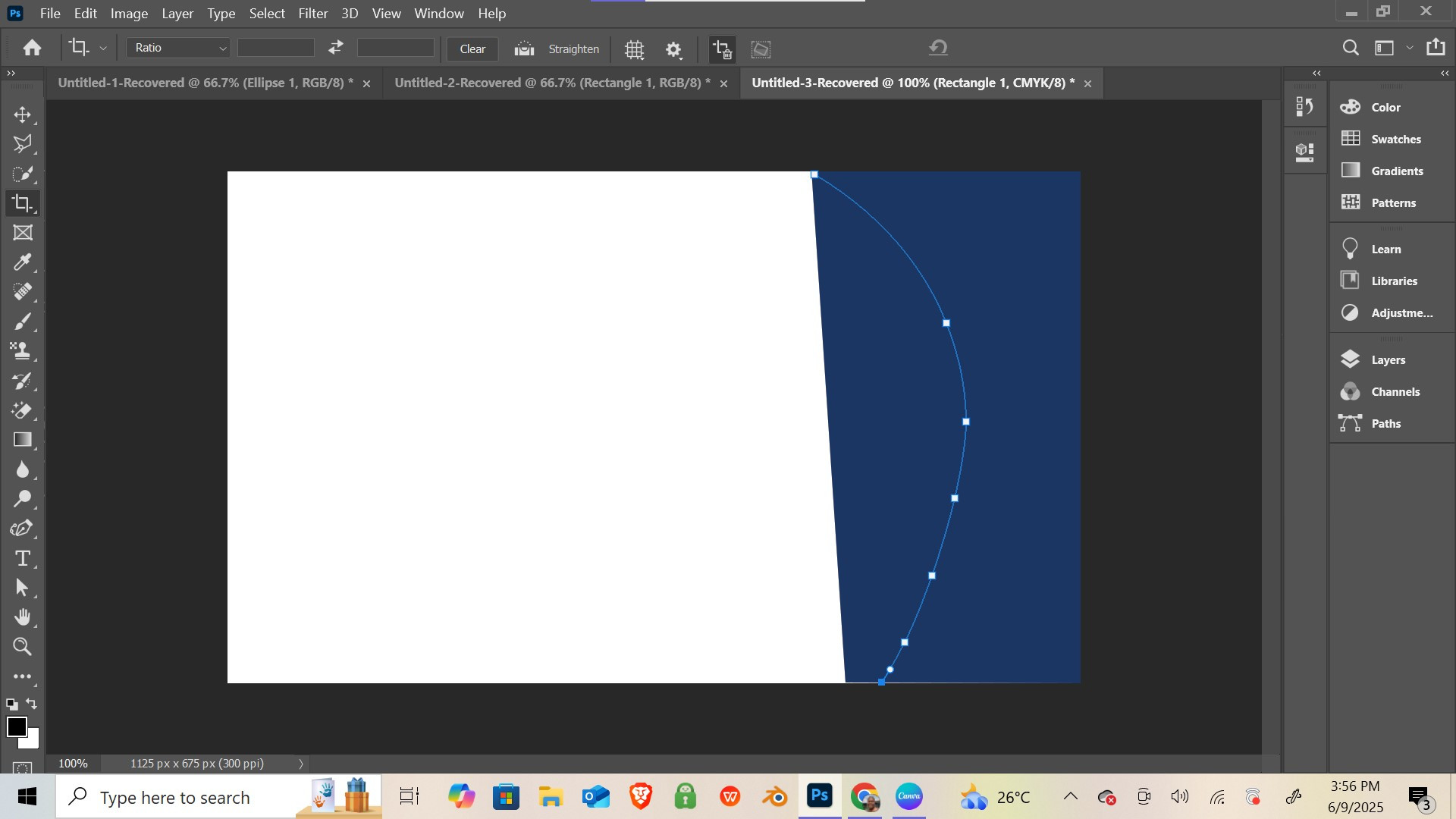
Task: Switch to Untitled-1-Recovered document tab
Action: tap(205, 83)
